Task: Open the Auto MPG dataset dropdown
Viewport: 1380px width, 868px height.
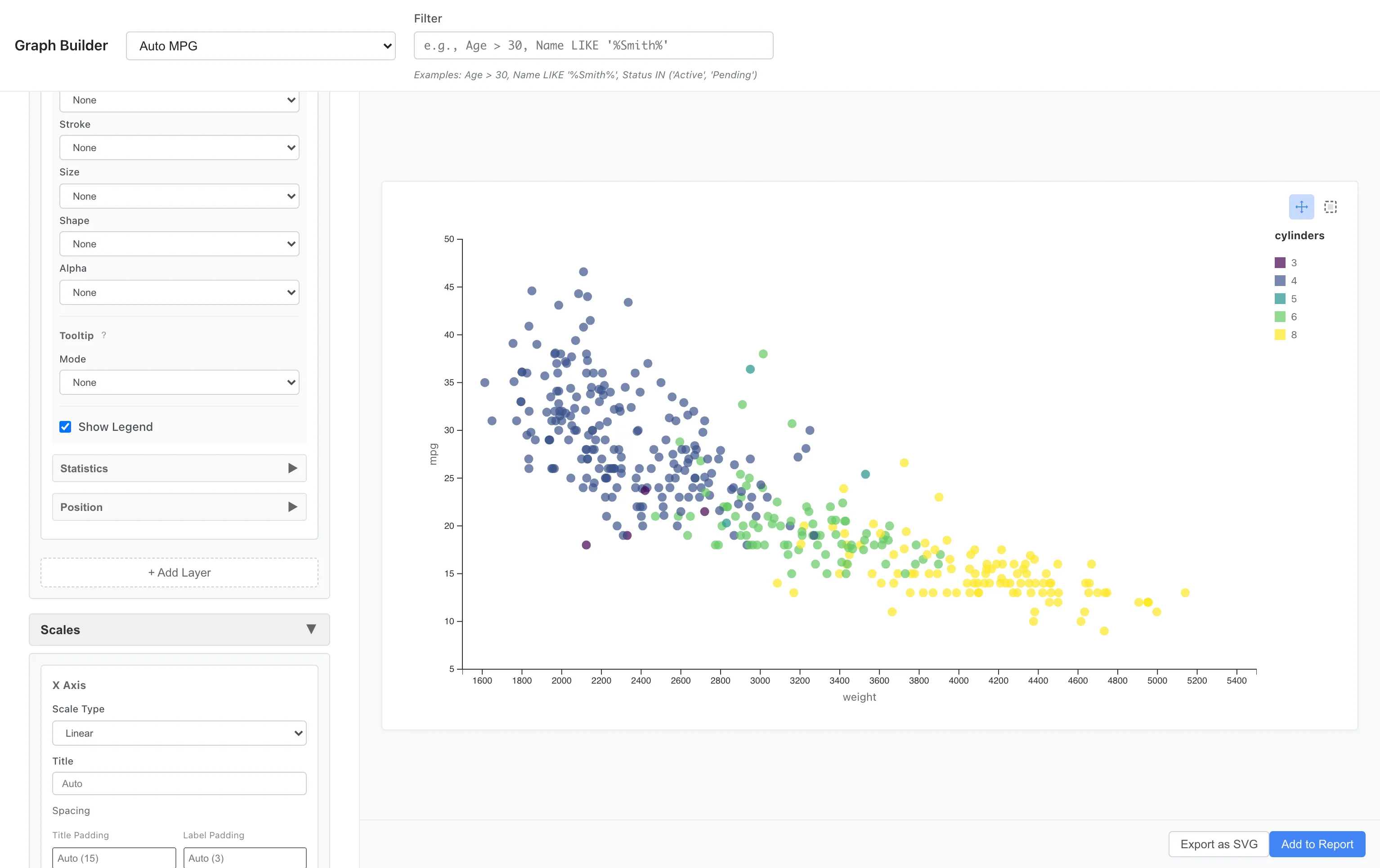Action: click(261, 46)
